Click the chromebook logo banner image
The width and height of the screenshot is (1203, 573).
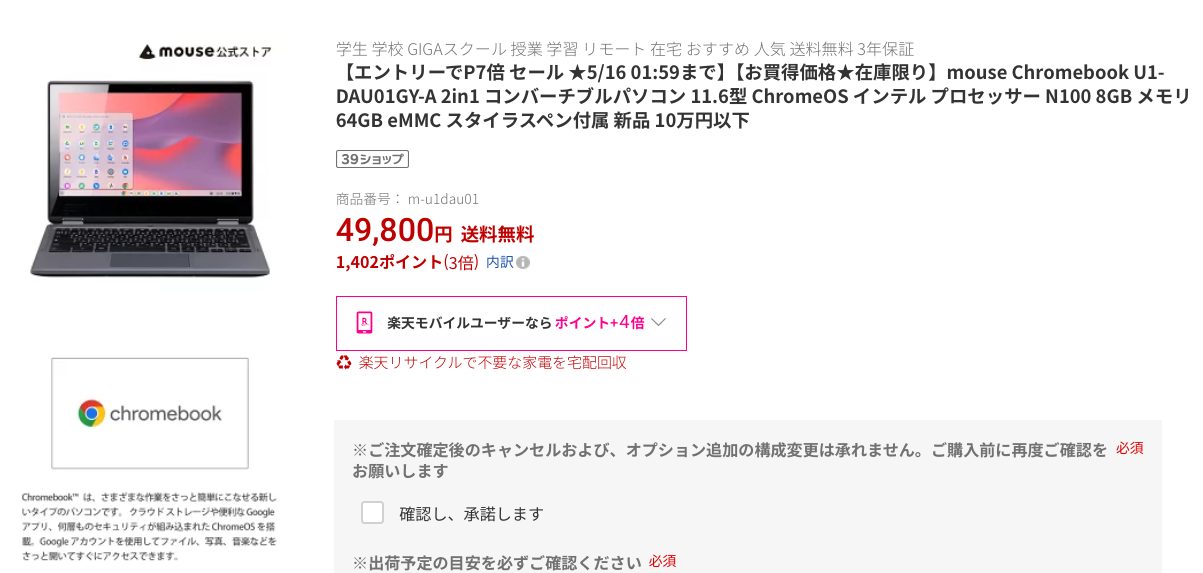tap(150, 413)
